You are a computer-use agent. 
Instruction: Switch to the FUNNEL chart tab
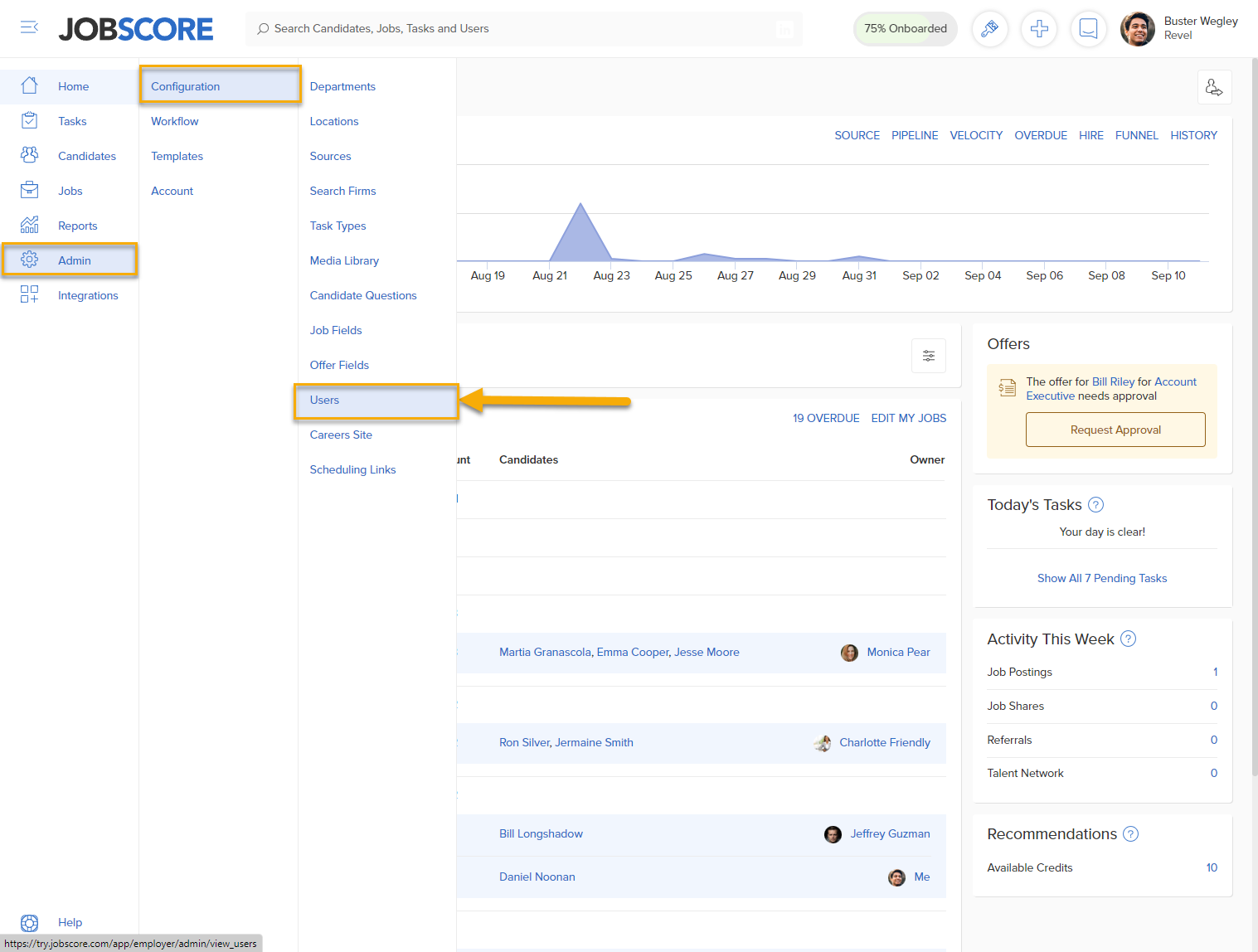point(1136,135)
